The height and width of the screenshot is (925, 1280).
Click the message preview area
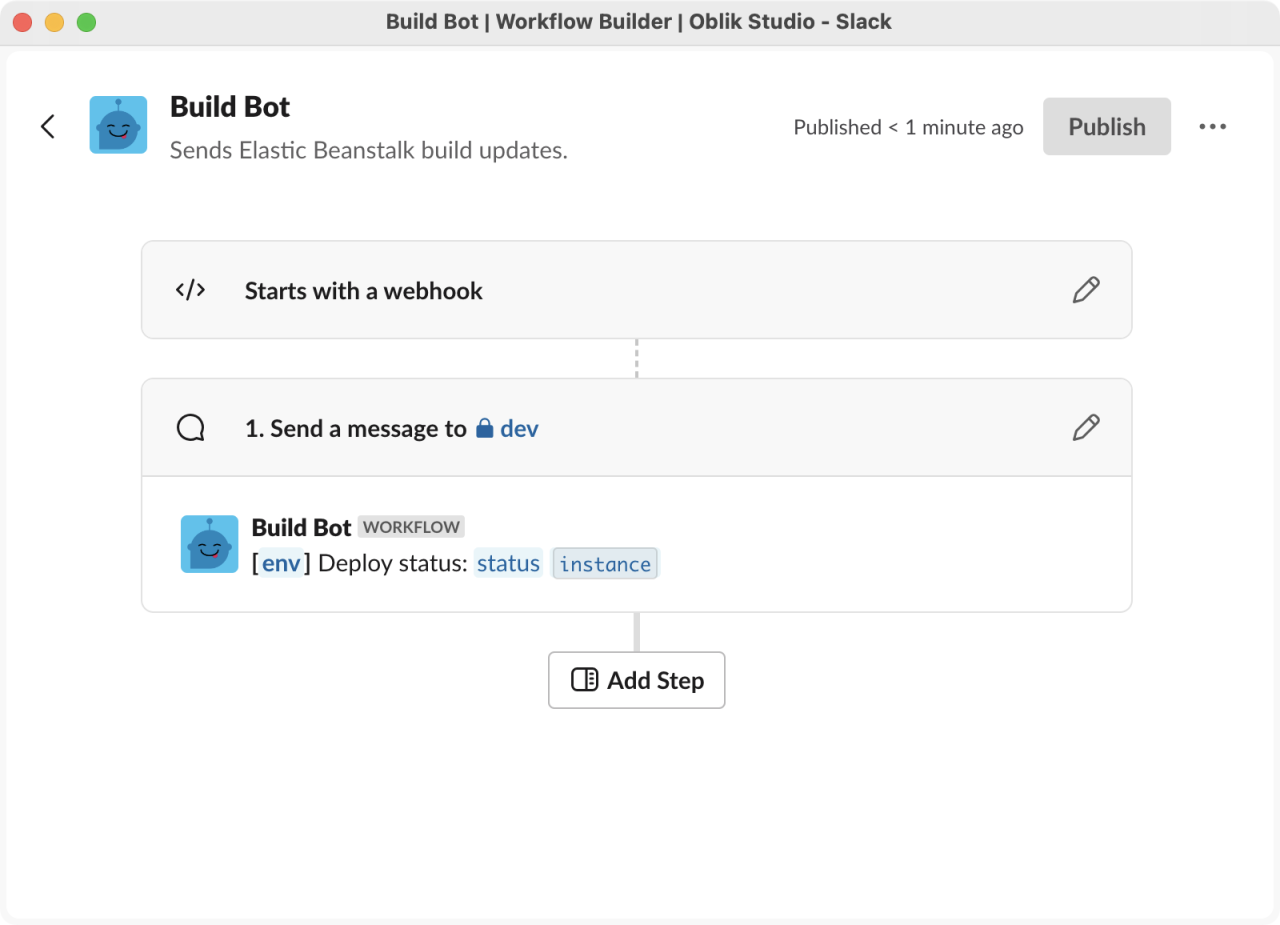point(637,544)
